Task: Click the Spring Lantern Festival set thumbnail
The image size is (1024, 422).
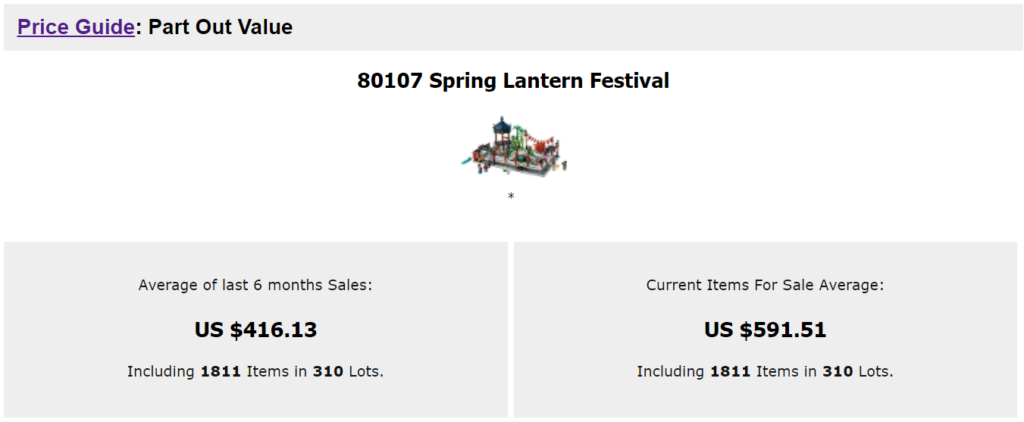Action: [513, 148]
